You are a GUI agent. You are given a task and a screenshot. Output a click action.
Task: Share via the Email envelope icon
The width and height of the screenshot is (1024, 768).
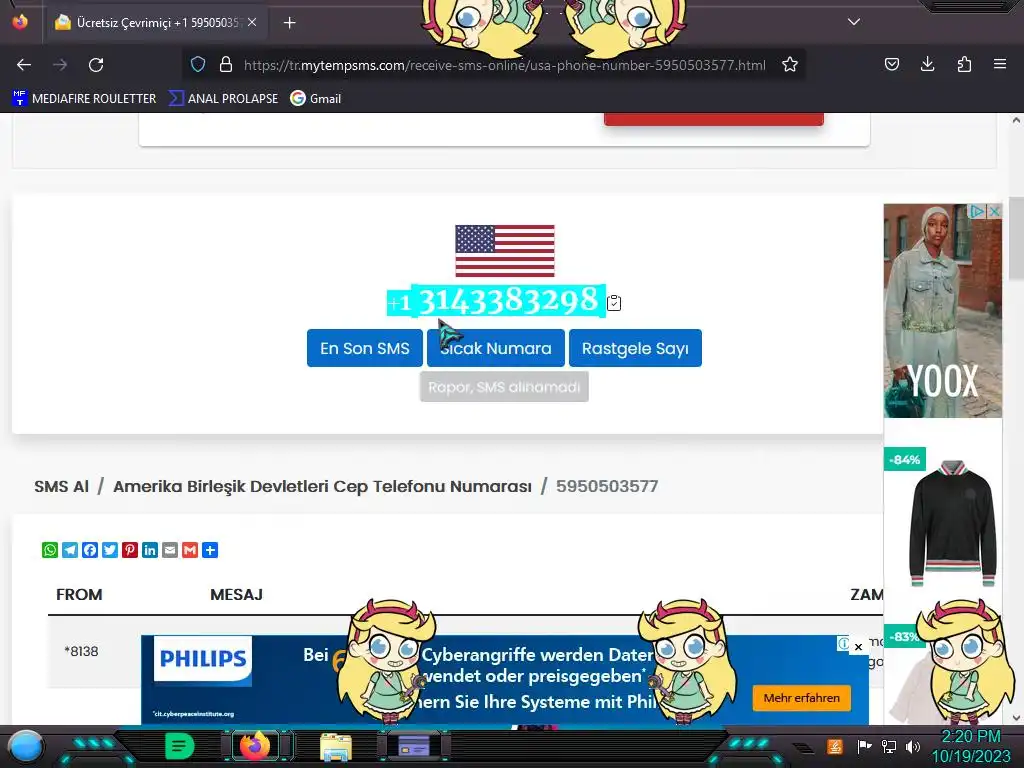170,550
